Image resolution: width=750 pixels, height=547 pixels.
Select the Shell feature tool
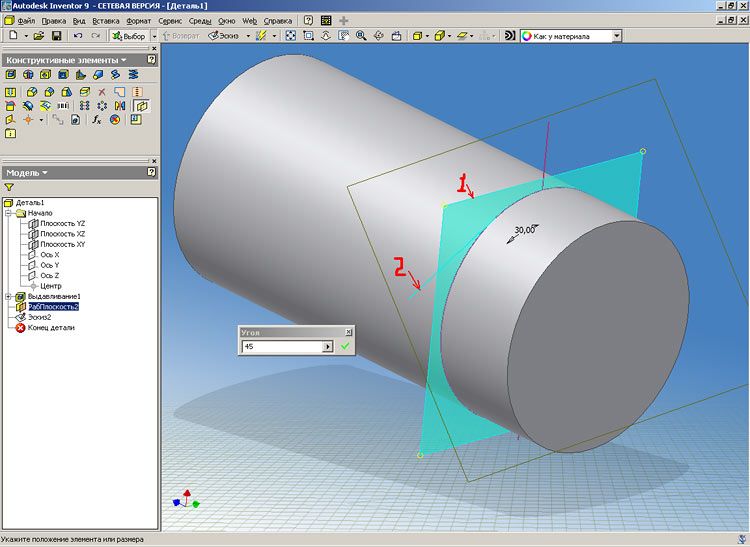coord(63,75)
